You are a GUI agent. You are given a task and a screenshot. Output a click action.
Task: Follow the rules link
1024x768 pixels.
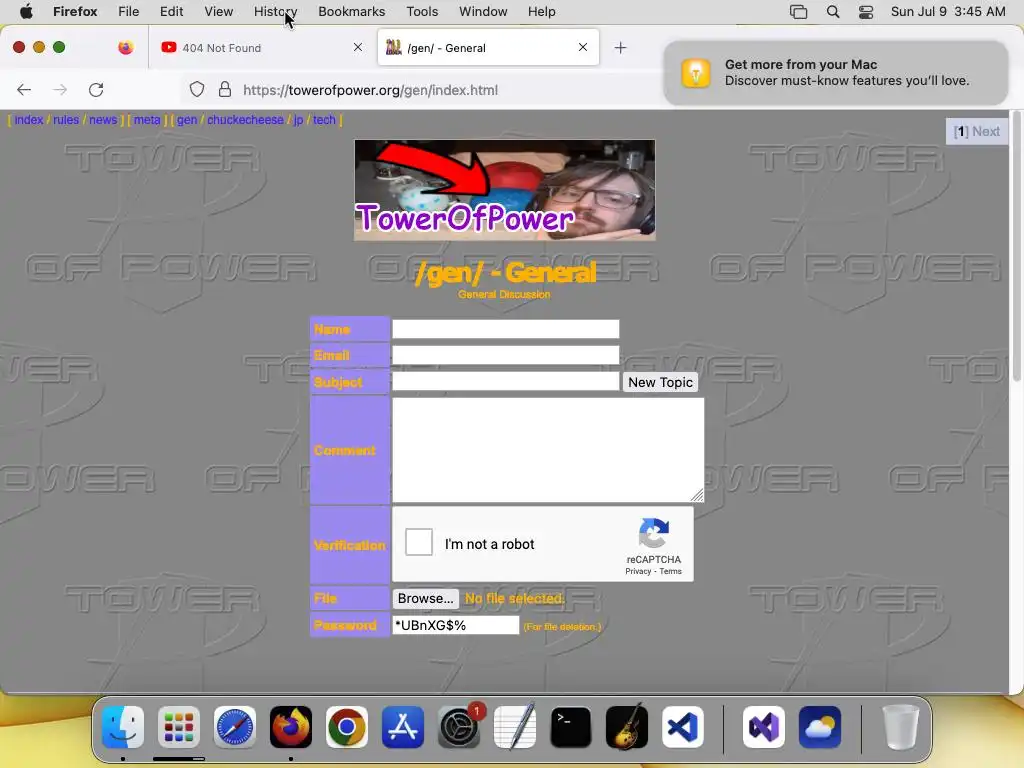coord(66,120)
